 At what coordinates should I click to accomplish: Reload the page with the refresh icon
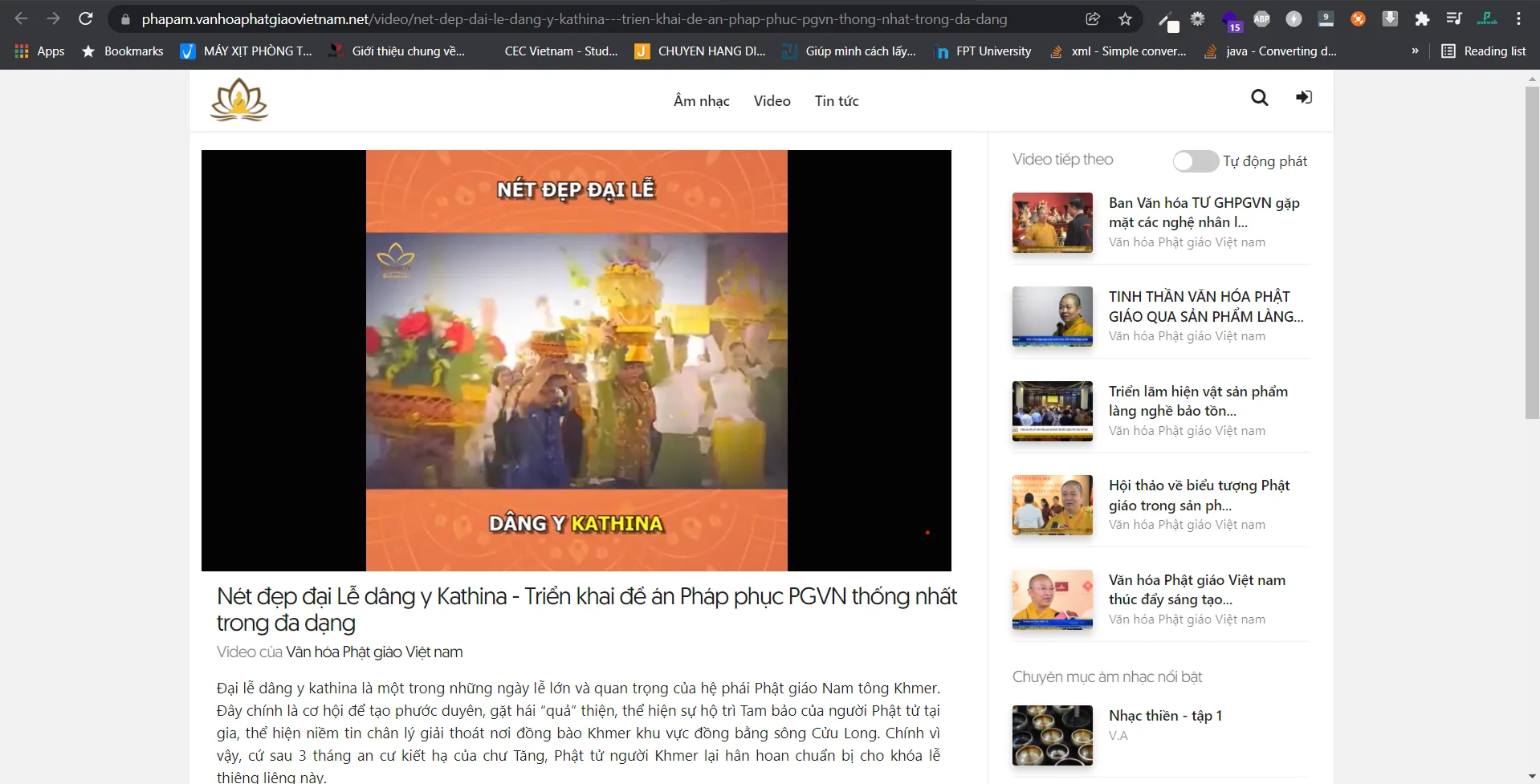[86, 18]
